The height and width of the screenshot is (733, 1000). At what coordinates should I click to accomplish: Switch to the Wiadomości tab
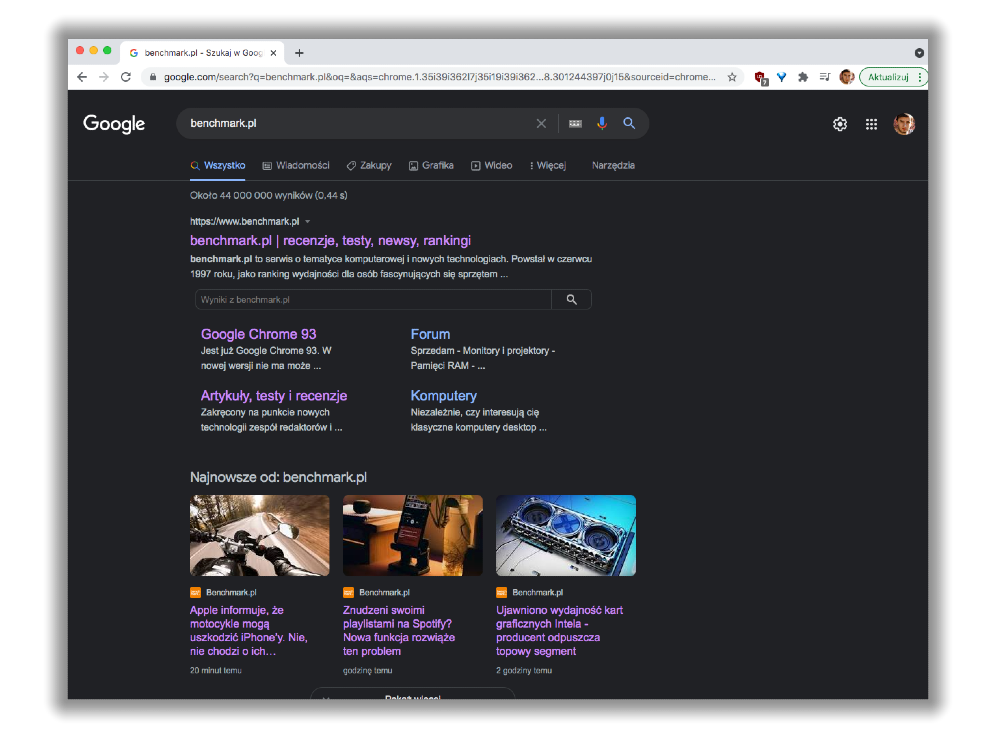coord(296,166)
